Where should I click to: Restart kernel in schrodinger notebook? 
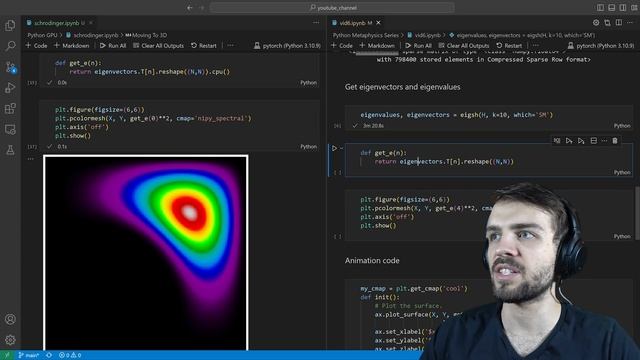click(x=204, y=46)
